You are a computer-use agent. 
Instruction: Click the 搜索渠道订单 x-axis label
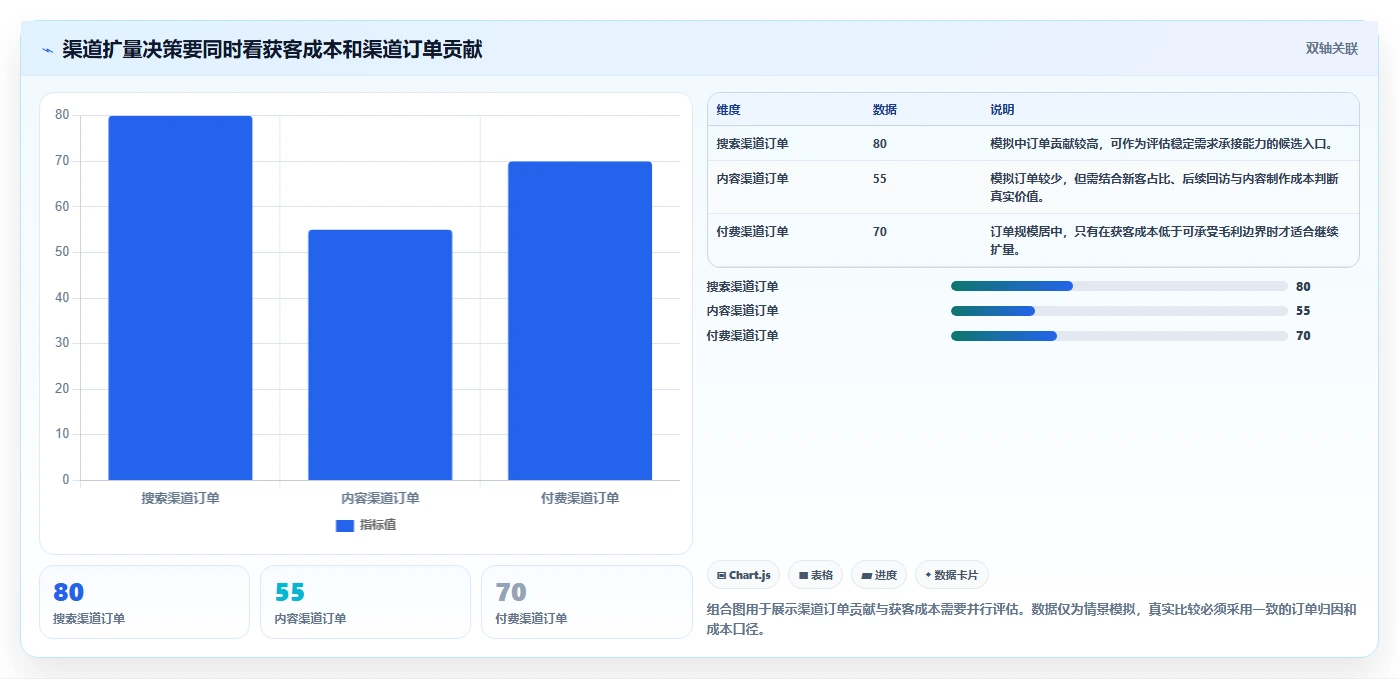tap(180, 498)
